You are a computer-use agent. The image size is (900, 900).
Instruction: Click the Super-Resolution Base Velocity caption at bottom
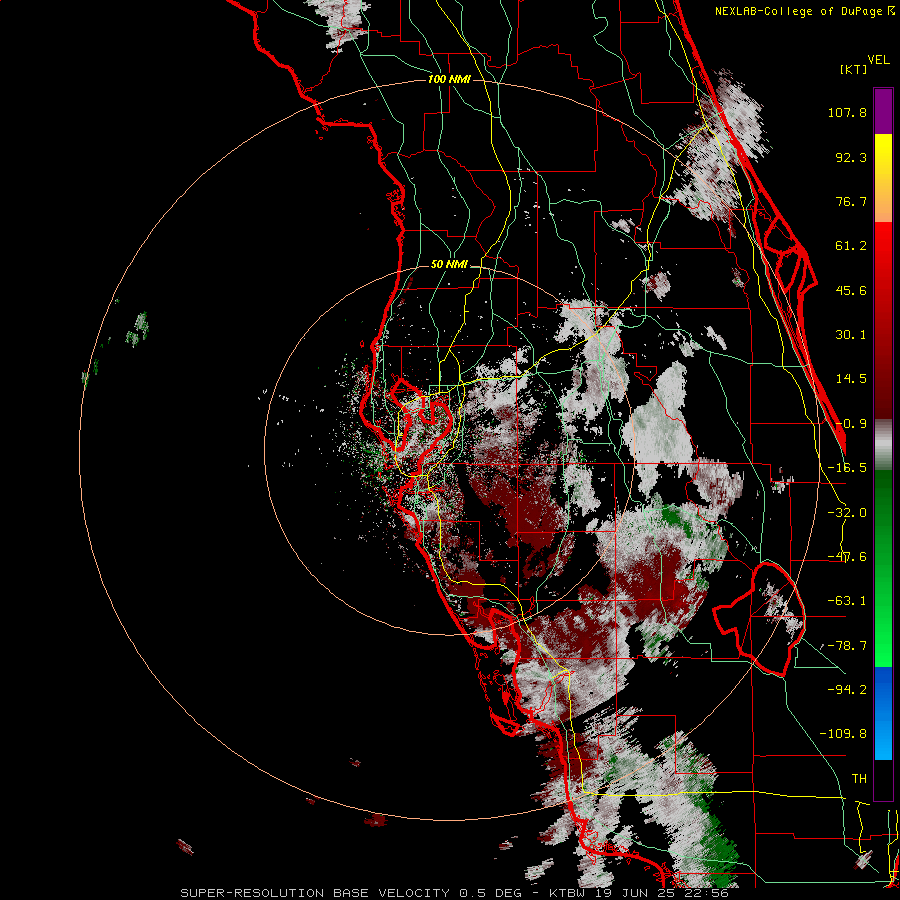(x=455, y=893)
